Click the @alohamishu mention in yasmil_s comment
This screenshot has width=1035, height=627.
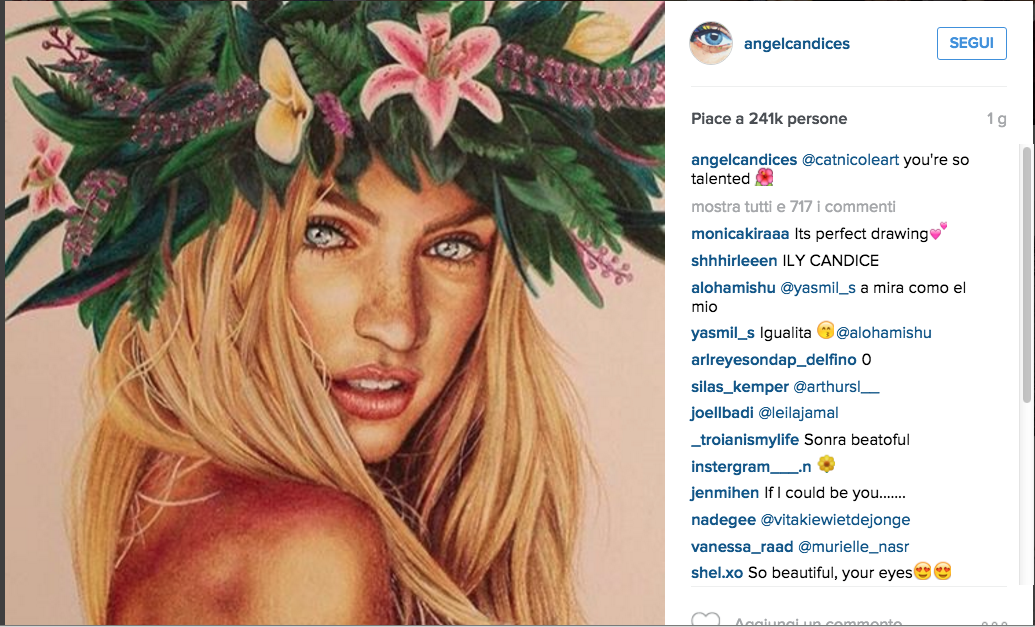(884, 333)
